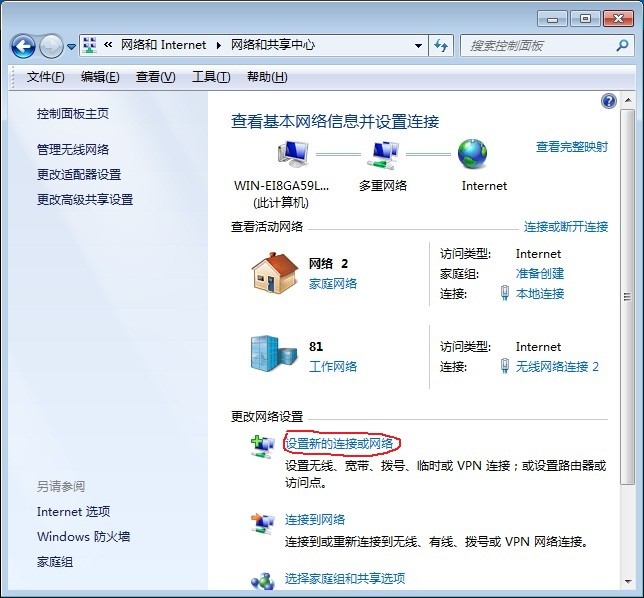Open the 无线网络连接 2 connection link

556,366
